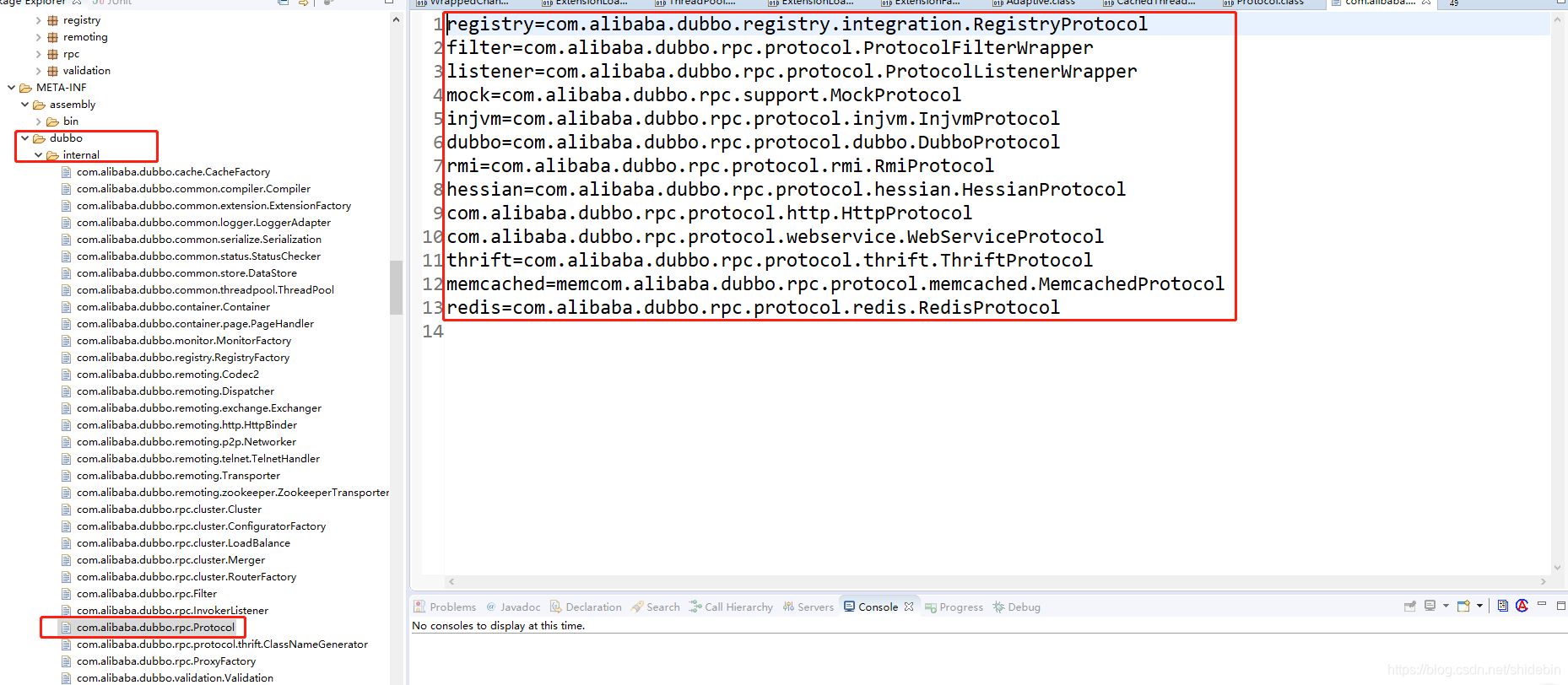Click file icon of remoting.Codec2 entry
The image size is (1568, 685).
point(66,375)
